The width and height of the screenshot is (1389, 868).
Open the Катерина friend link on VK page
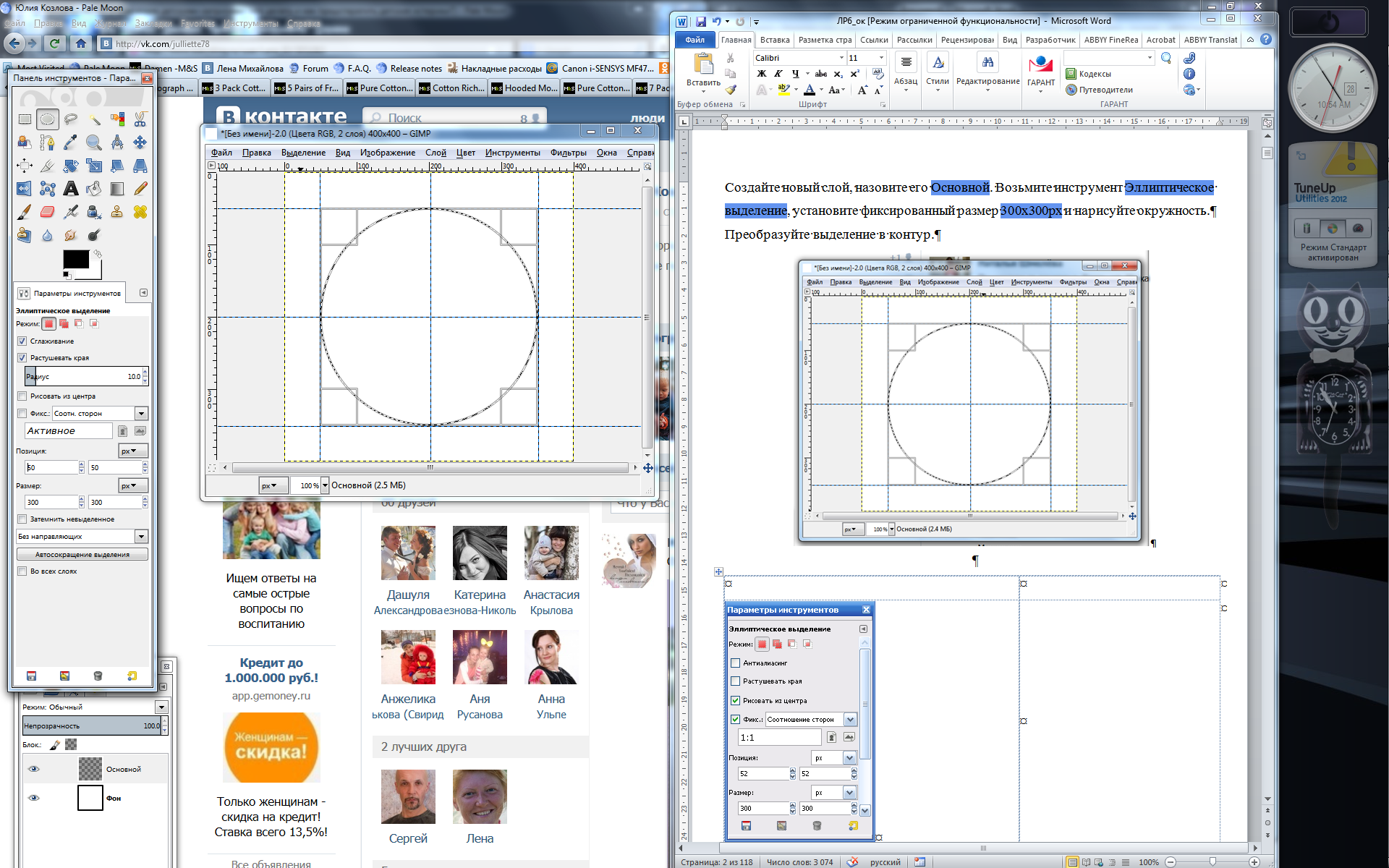click(480, 595)
